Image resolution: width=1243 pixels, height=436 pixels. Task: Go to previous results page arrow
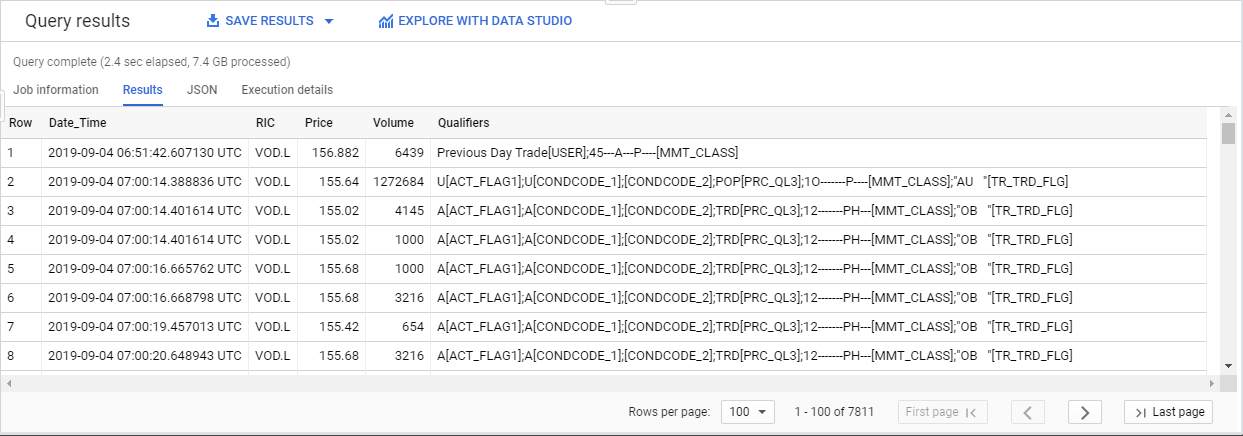[x=1028, y=412]
